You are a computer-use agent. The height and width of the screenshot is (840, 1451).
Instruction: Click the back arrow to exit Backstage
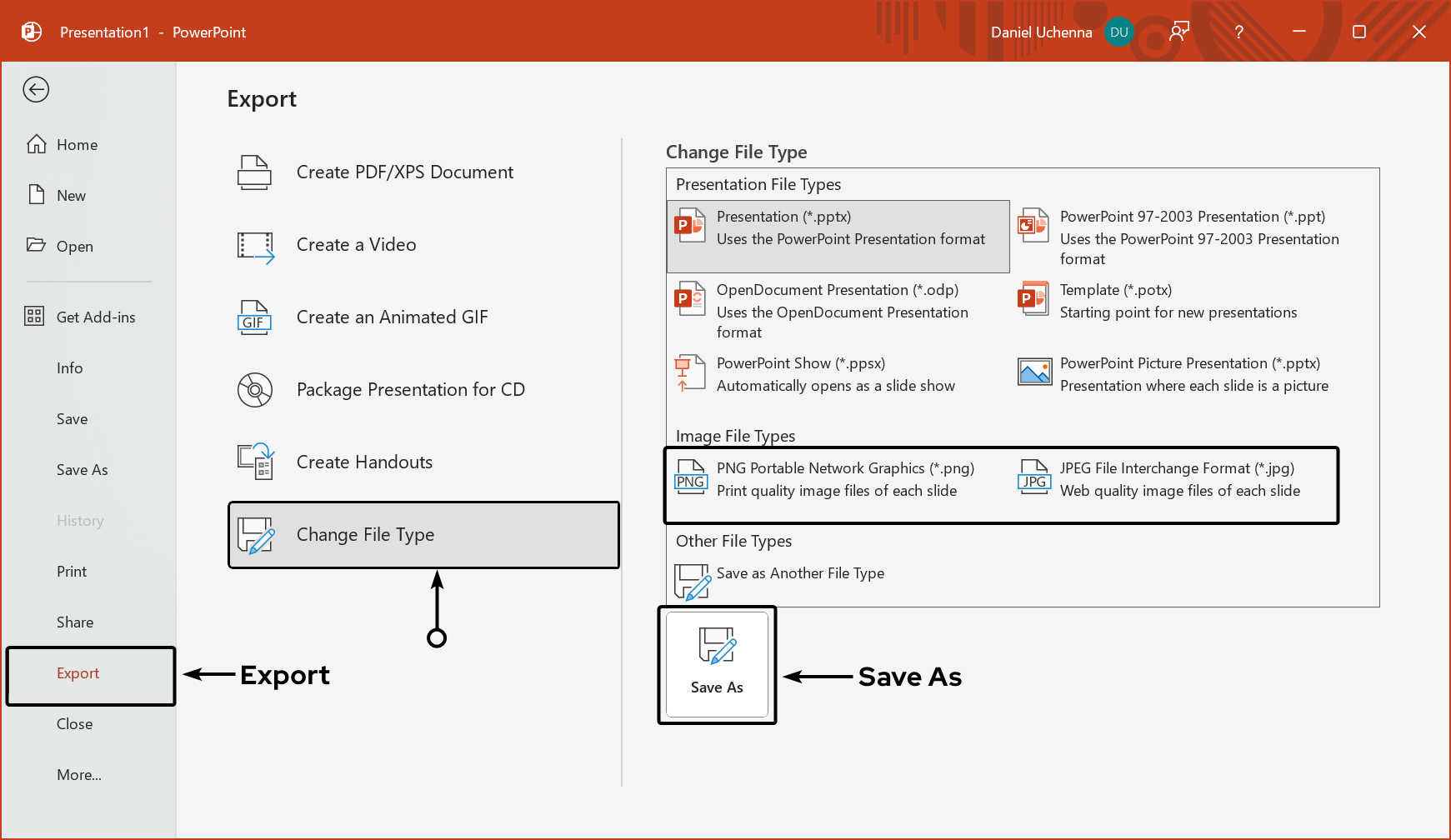[x=36, y=89]
